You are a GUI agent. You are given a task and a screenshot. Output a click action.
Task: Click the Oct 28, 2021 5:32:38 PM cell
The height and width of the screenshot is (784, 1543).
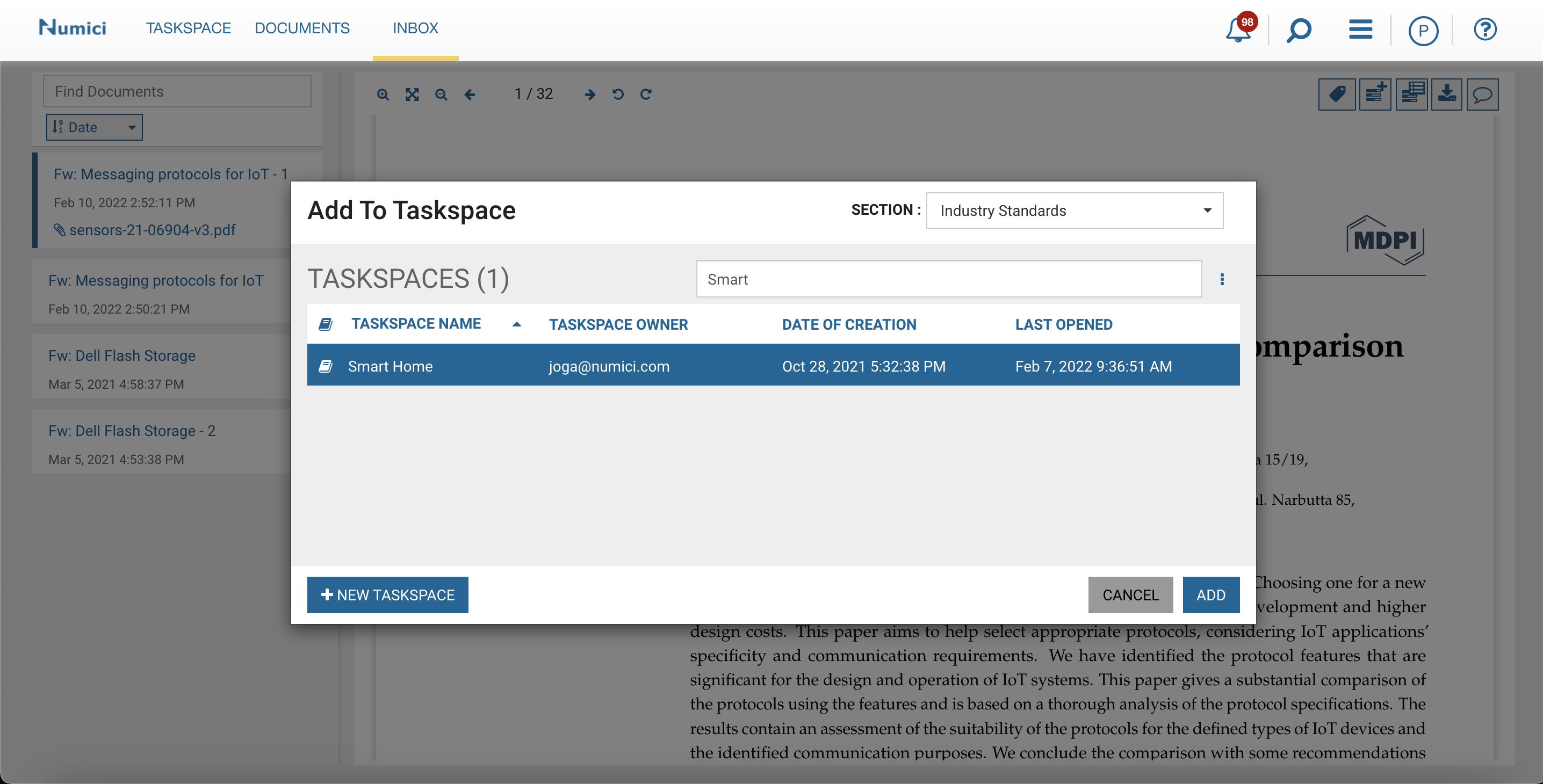864,366
